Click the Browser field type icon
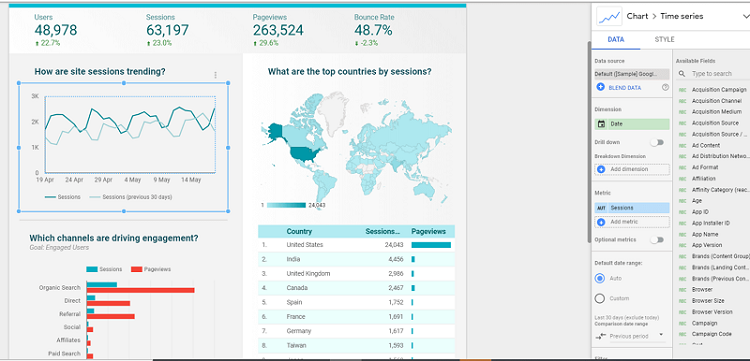Screen dimensions: 750x361 [682, 290]
